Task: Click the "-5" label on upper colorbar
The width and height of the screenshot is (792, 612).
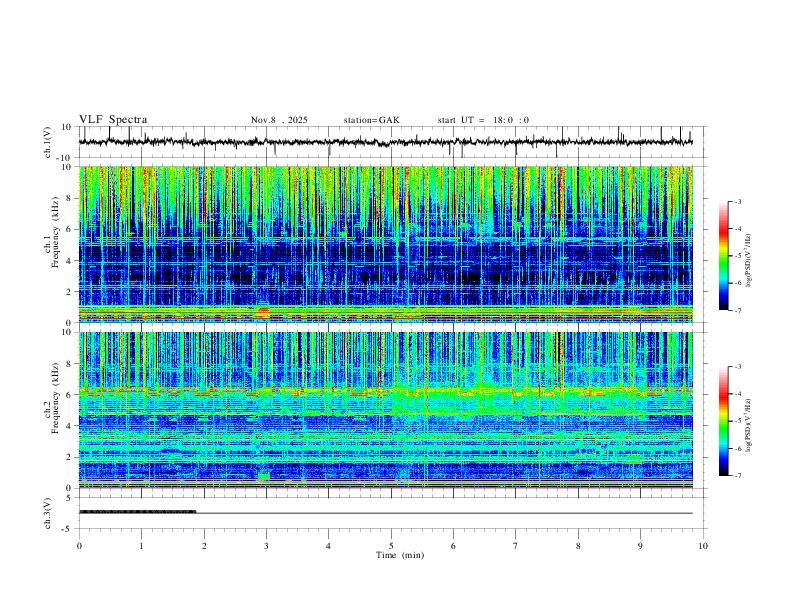Action: pos(737,256)
